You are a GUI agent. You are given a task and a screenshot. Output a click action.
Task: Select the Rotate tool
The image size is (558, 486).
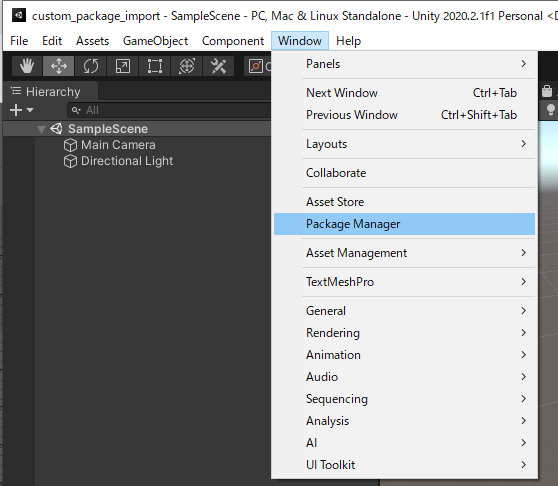tap(91, 66)
